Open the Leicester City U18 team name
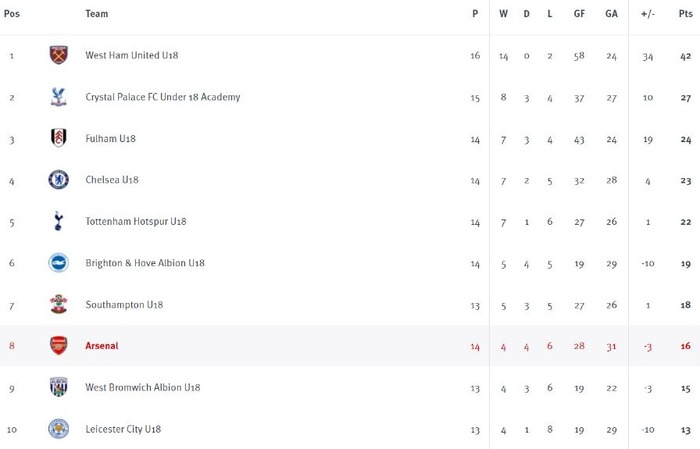Viewport: 700px width, 449px height. point(123,429)
